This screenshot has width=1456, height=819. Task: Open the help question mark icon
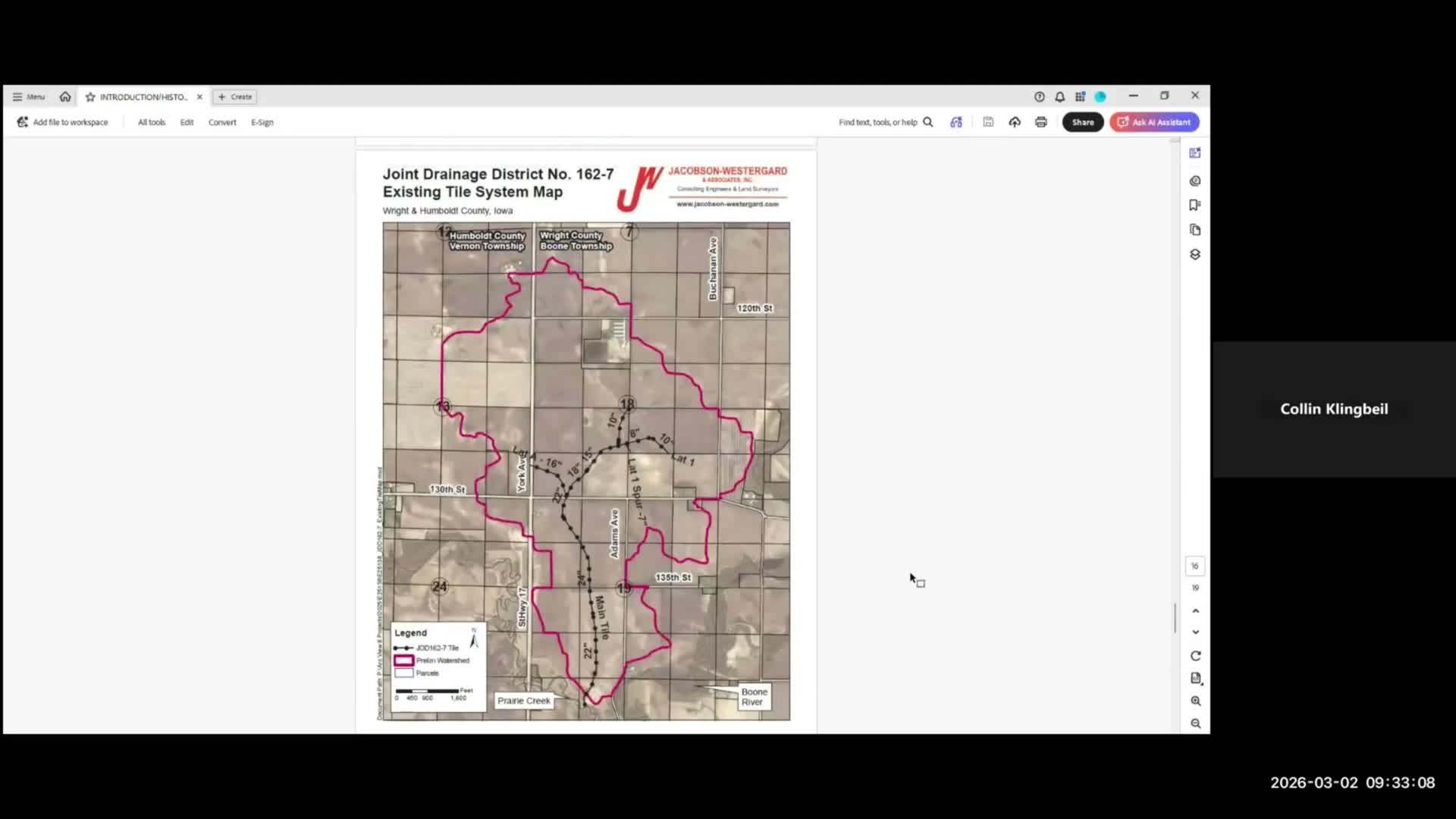click(1039, 96)
